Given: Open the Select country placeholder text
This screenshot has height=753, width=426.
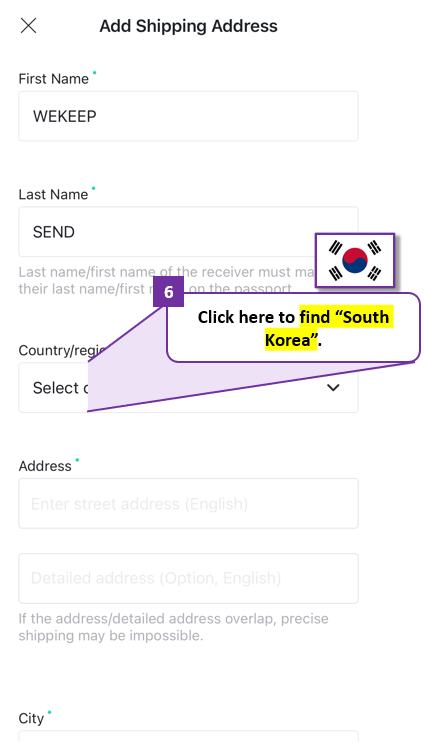Looking at the screenshot, I should click(x=60, y=388).
